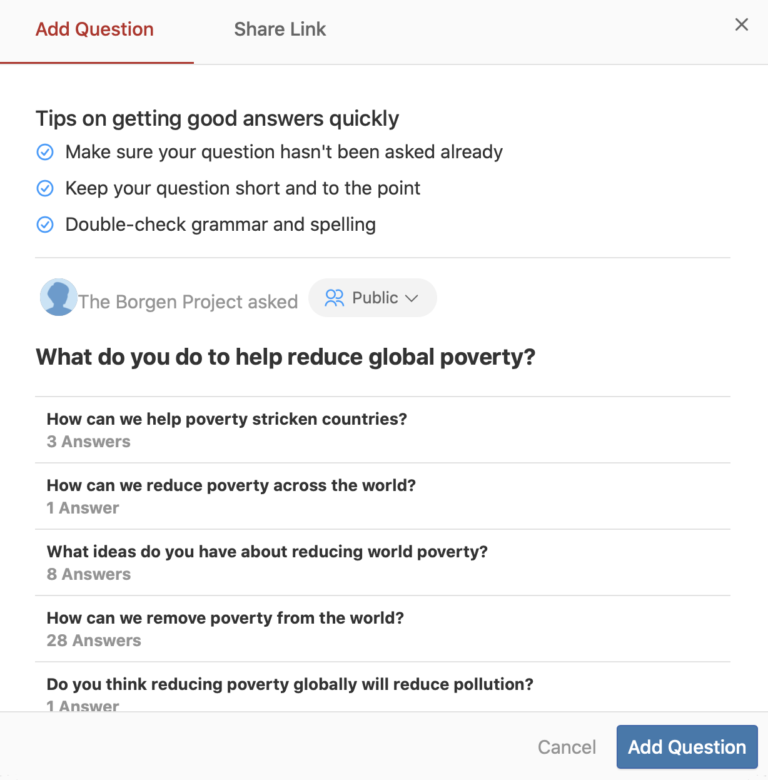768x780 pixels.
Task: Expand the Public audience chevron
Action: point(411,298)
